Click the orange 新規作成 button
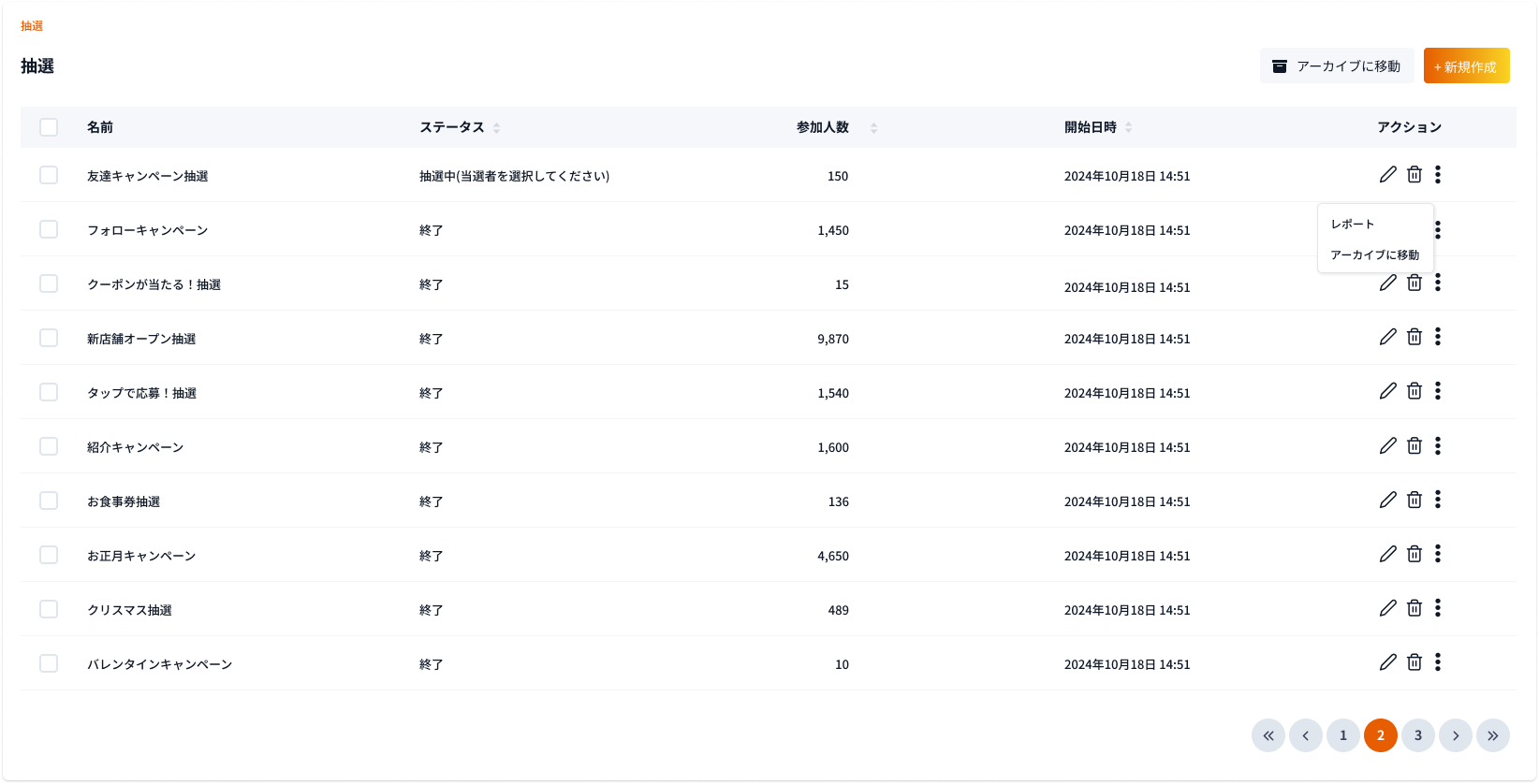 (x=1466, y=66)
